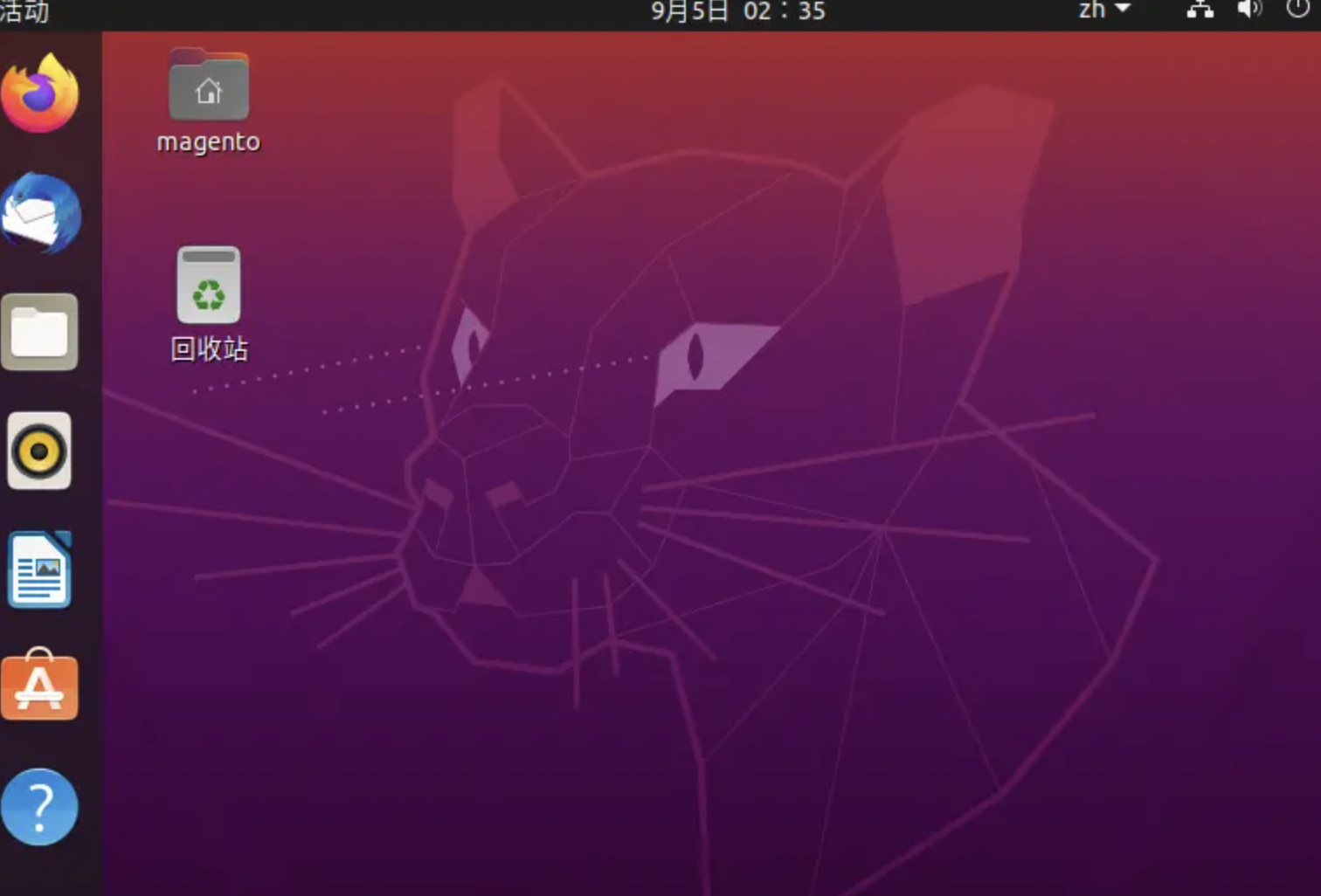Open the Files manager in dock

pyautogui.click(x=39, y=333)
